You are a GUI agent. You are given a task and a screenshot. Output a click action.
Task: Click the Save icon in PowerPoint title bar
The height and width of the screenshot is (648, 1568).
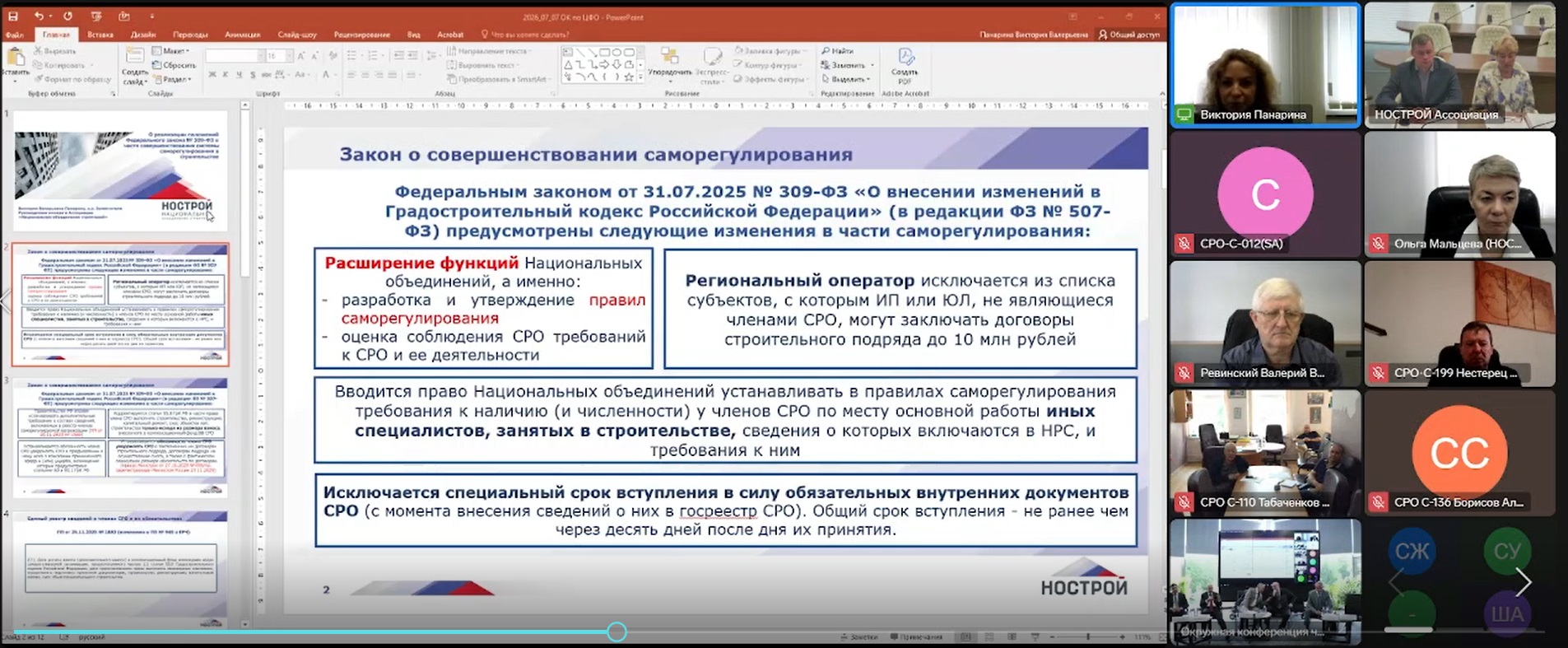[x=13, y=16]
